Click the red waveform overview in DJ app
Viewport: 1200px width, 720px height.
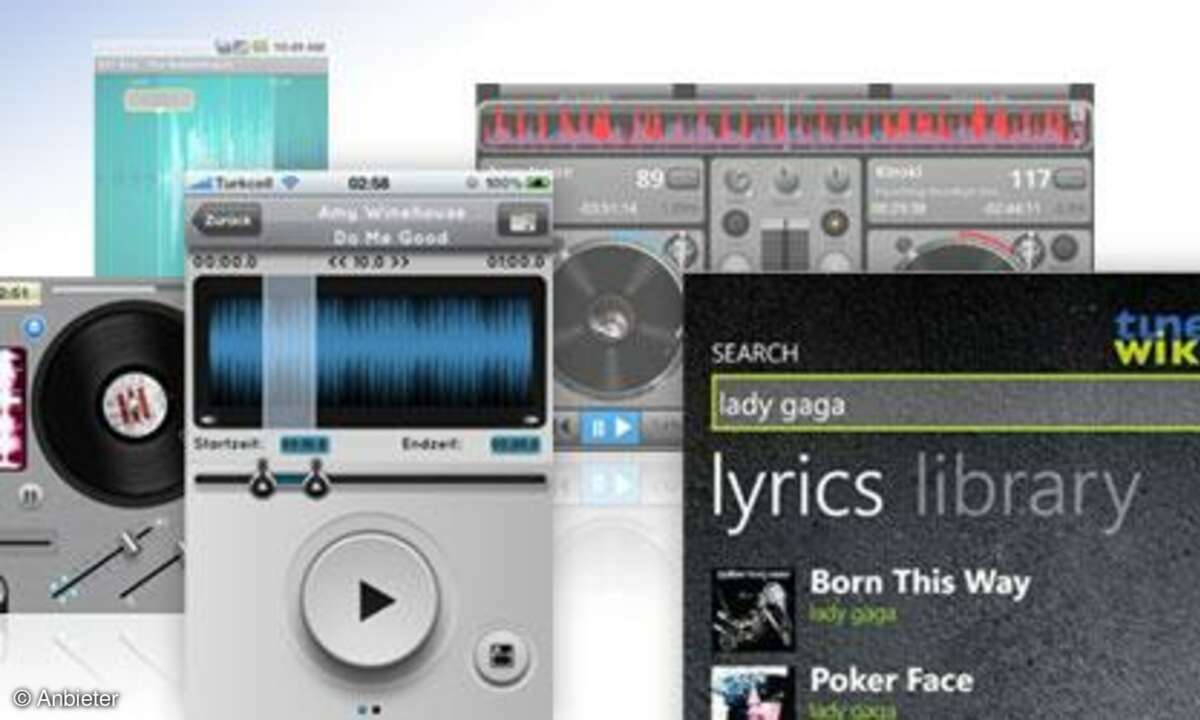point(784,127)
